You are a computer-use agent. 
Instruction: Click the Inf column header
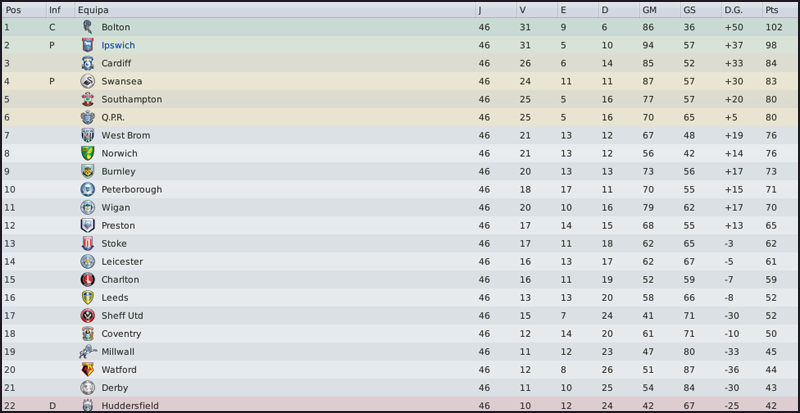[54, 10]
